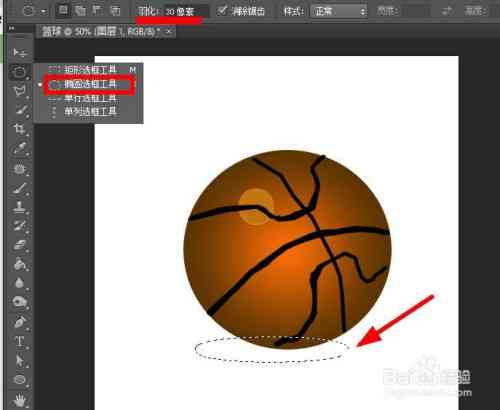
Task: Select the History Brush tool
Action: pyautogui.click(x=19, y=226)
